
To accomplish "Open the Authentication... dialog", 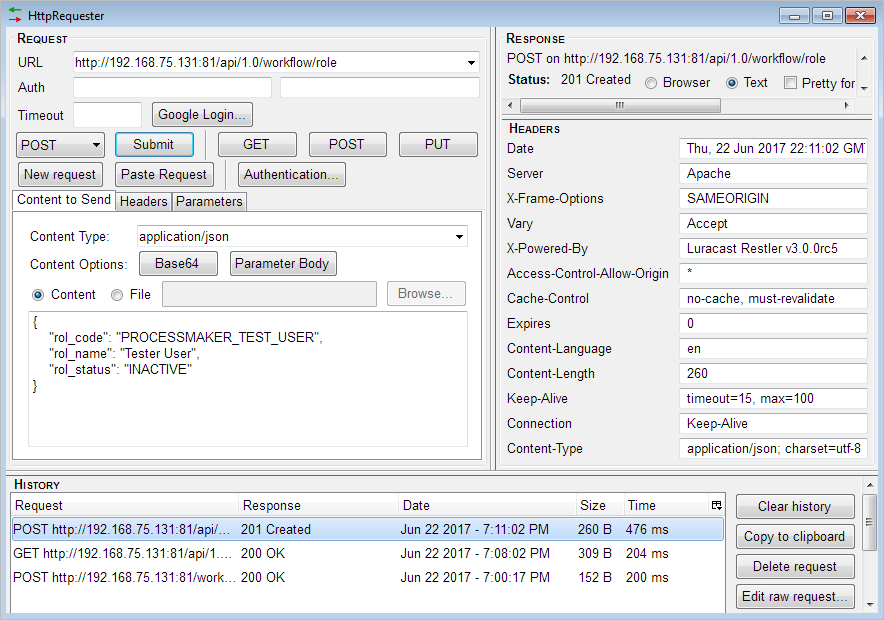I will [x=292, y=174].
